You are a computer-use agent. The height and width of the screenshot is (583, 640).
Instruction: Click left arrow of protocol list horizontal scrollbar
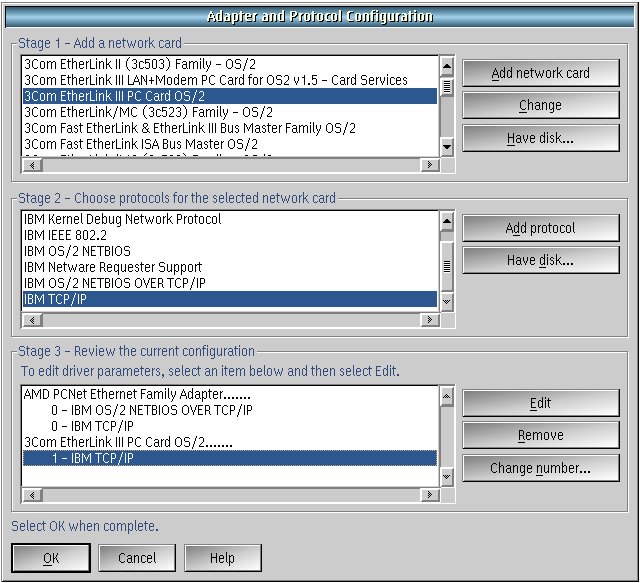(32, 320)
